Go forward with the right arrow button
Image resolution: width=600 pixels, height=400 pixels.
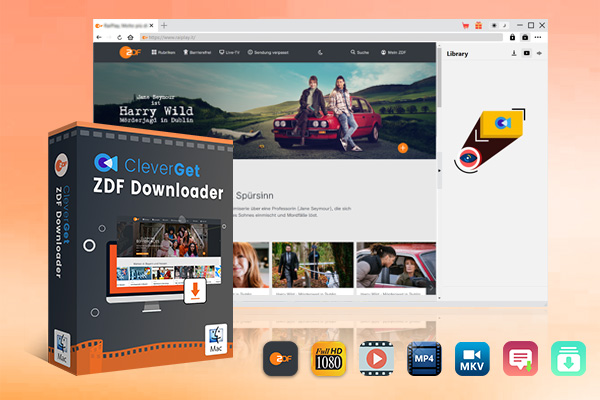click(x=109, y=37)
